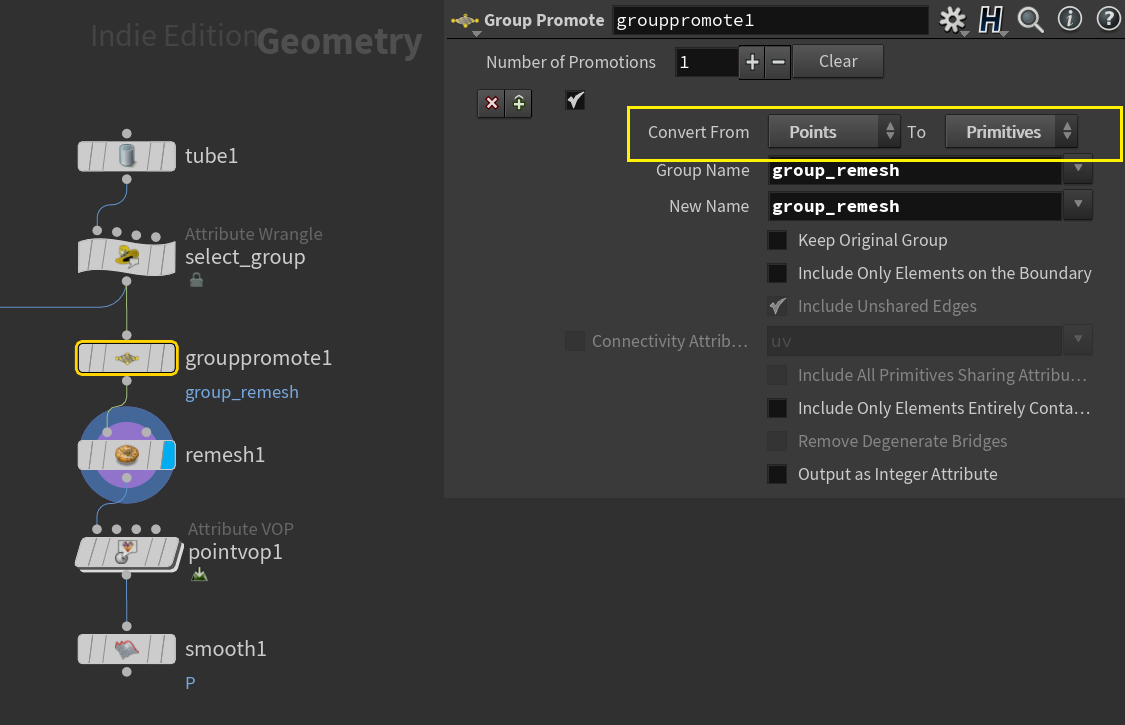Open the node info icon
This screenshot has height=725, width=1125.
1070,19
